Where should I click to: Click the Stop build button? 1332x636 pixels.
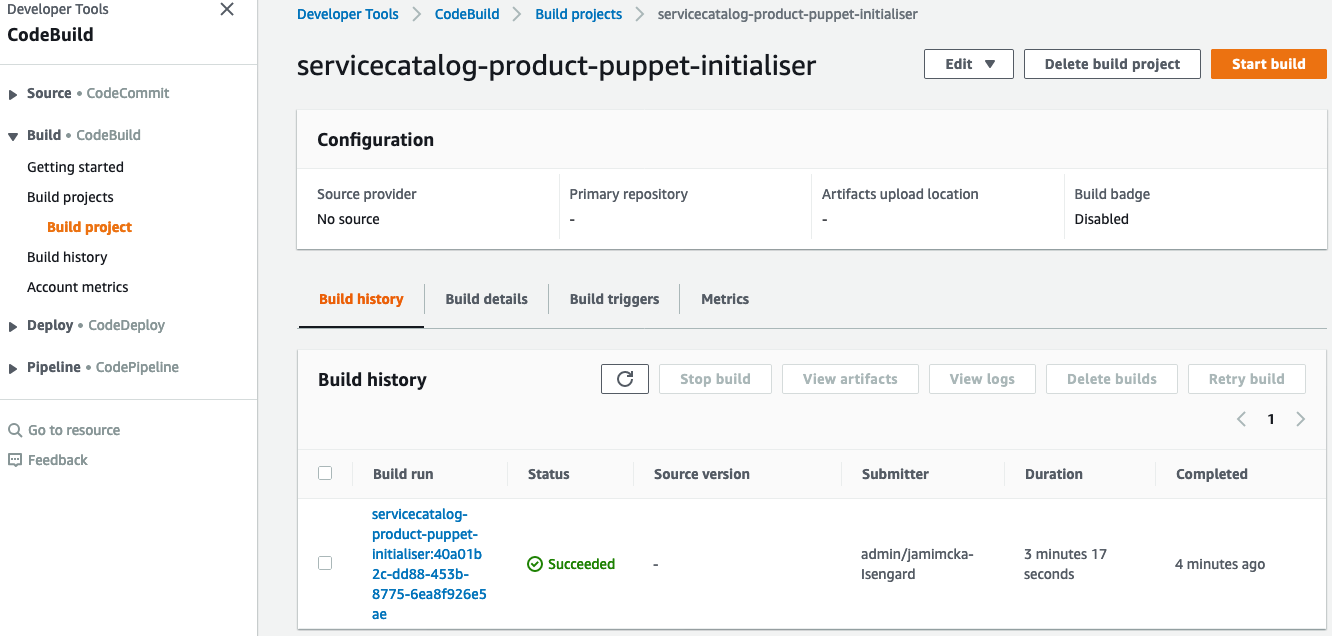715,379
